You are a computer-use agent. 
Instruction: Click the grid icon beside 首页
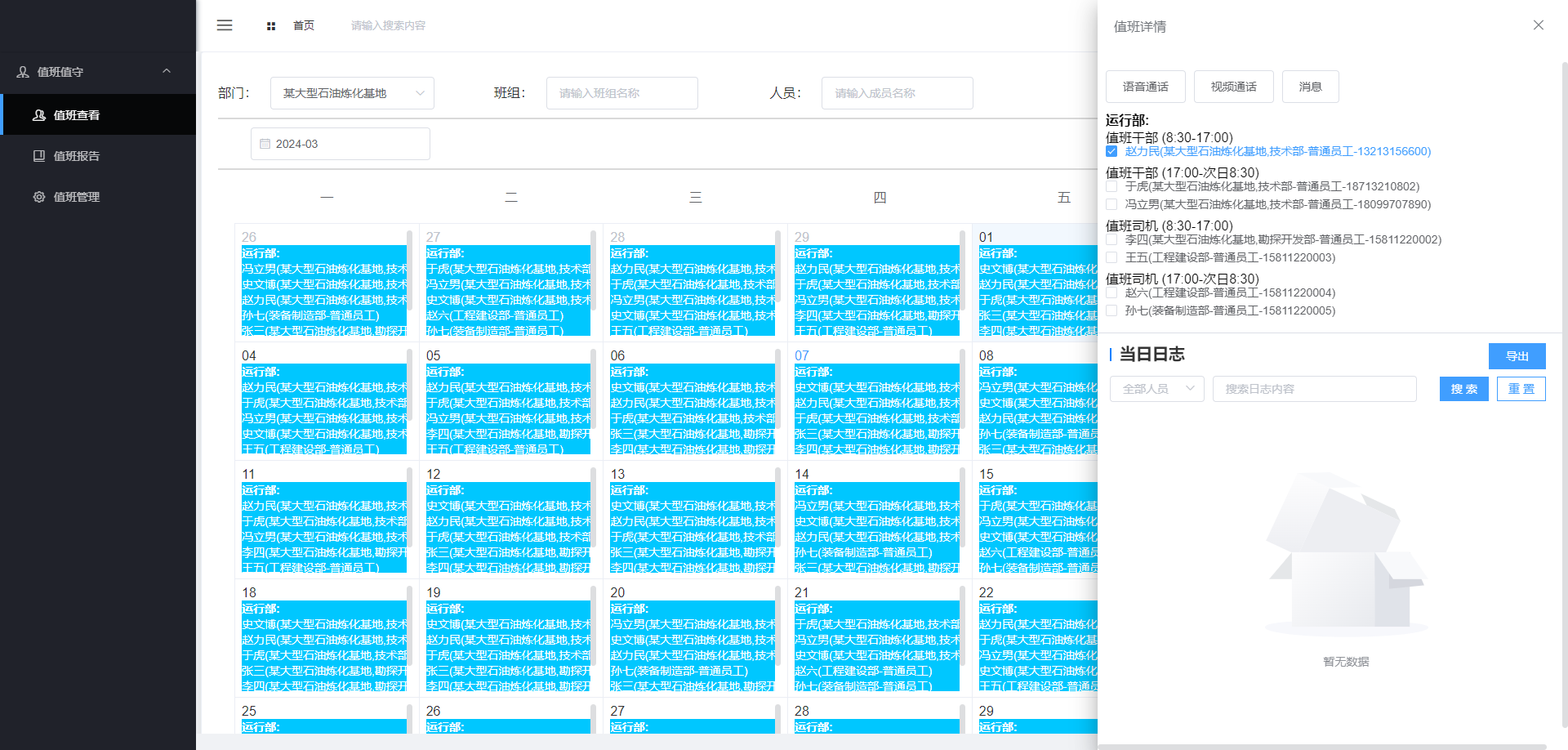click(271, 26)
